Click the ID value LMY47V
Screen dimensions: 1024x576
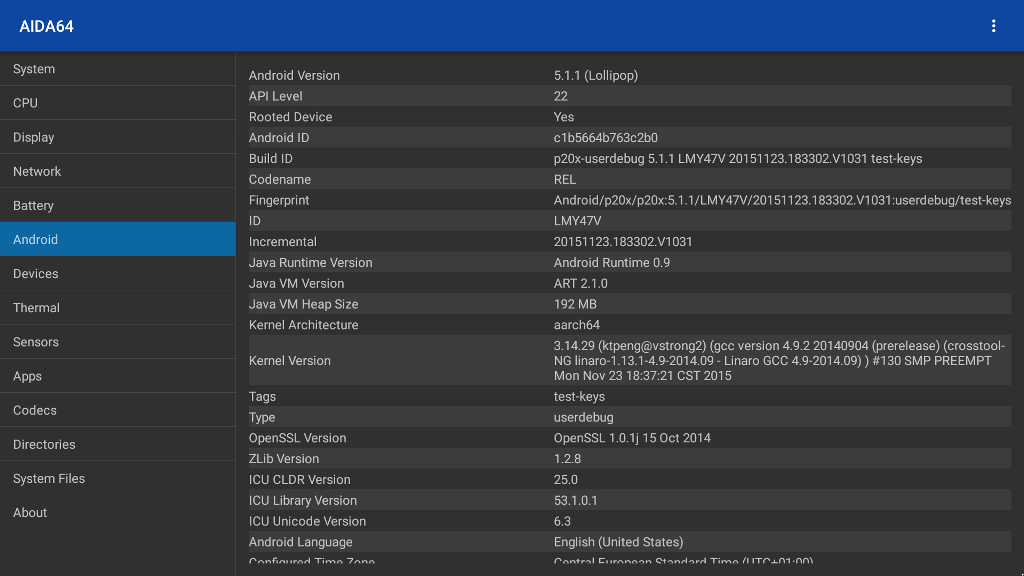[x=577, y=221]
